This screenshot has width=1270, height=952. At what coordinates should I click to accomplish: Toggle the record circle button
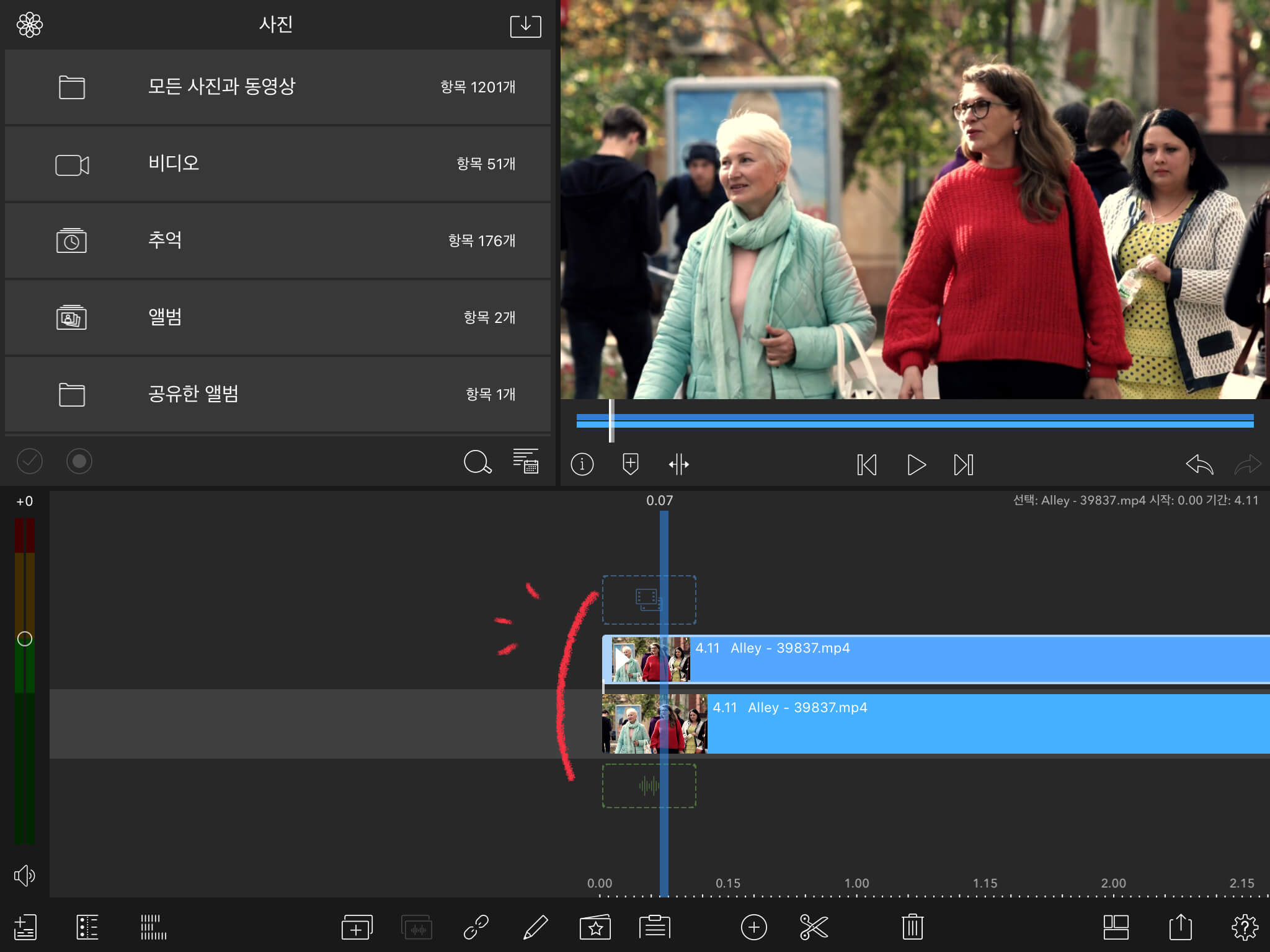pos(79,461)
